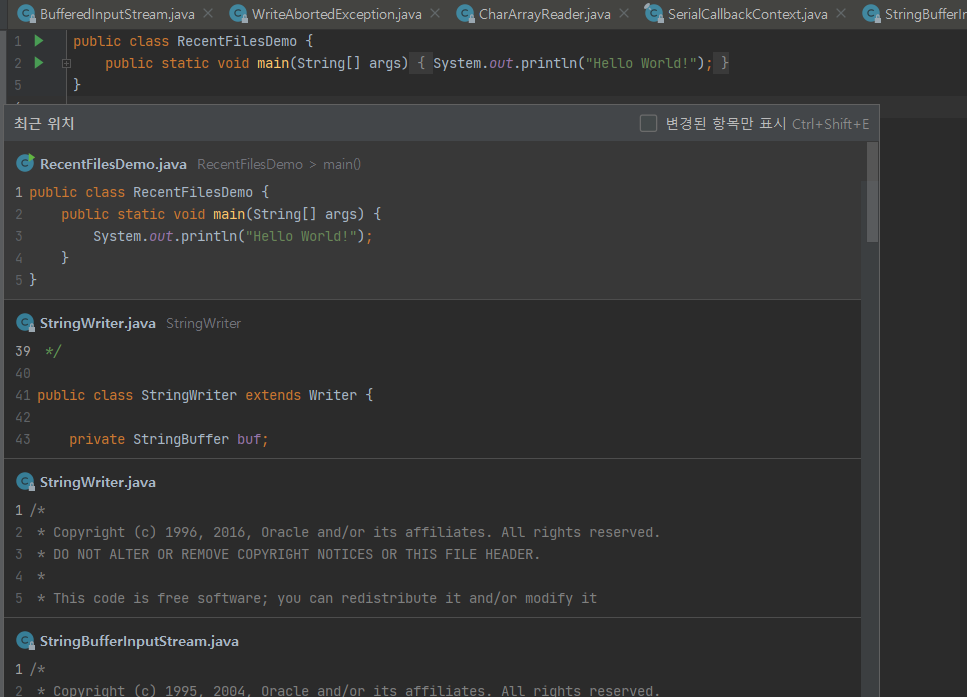Open the BufferedInputStream.java tab

tap(106, 14)
